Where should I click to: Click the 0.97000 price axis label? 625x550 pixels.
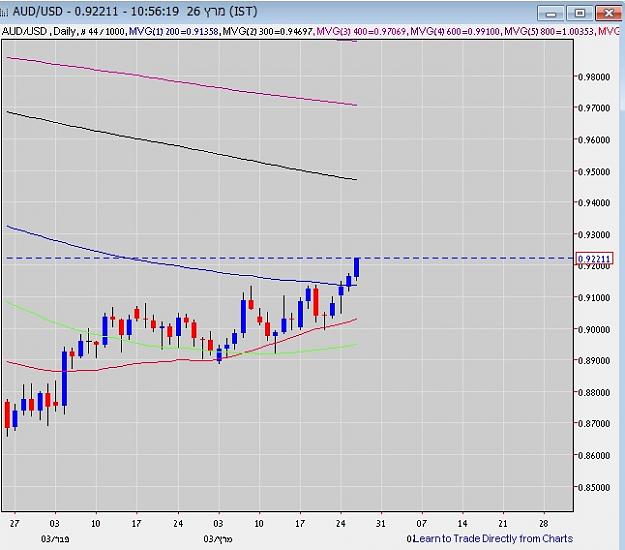594,108
